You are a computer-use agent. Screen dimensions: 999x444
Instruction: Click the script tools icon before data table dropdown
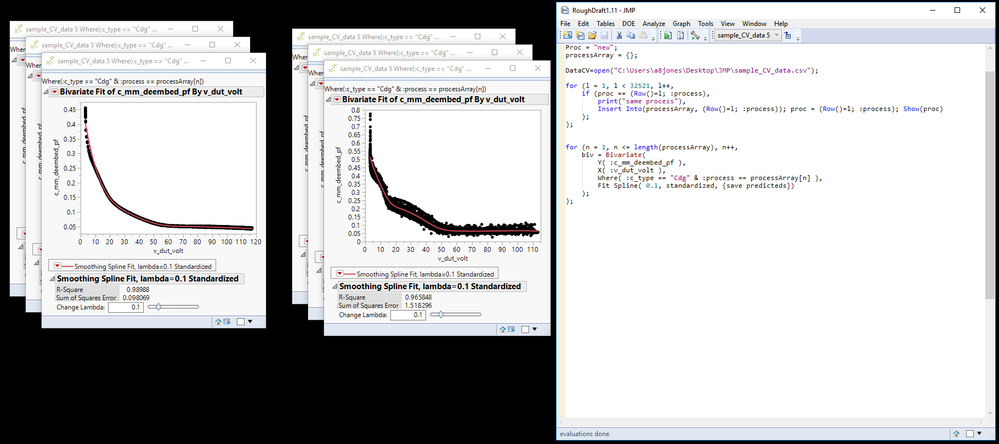tap(695, 35)
